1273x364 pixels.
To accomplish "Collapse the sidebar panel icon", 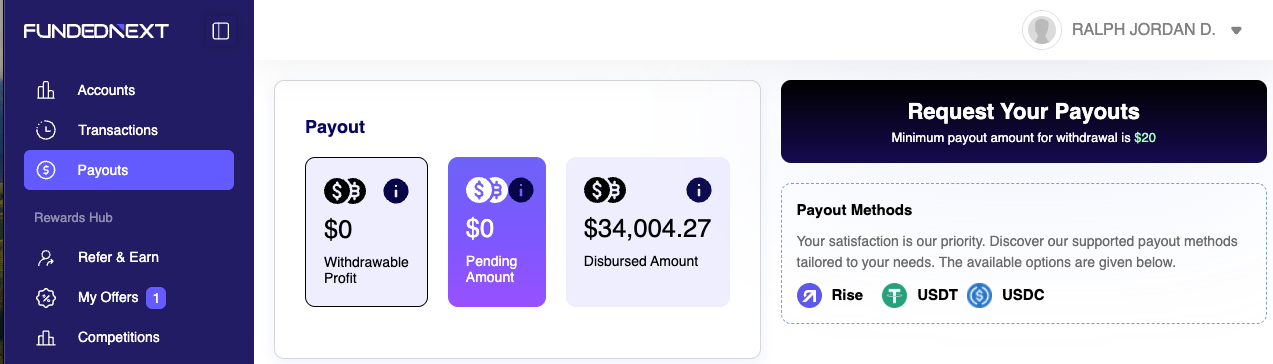I will (221, 31).
